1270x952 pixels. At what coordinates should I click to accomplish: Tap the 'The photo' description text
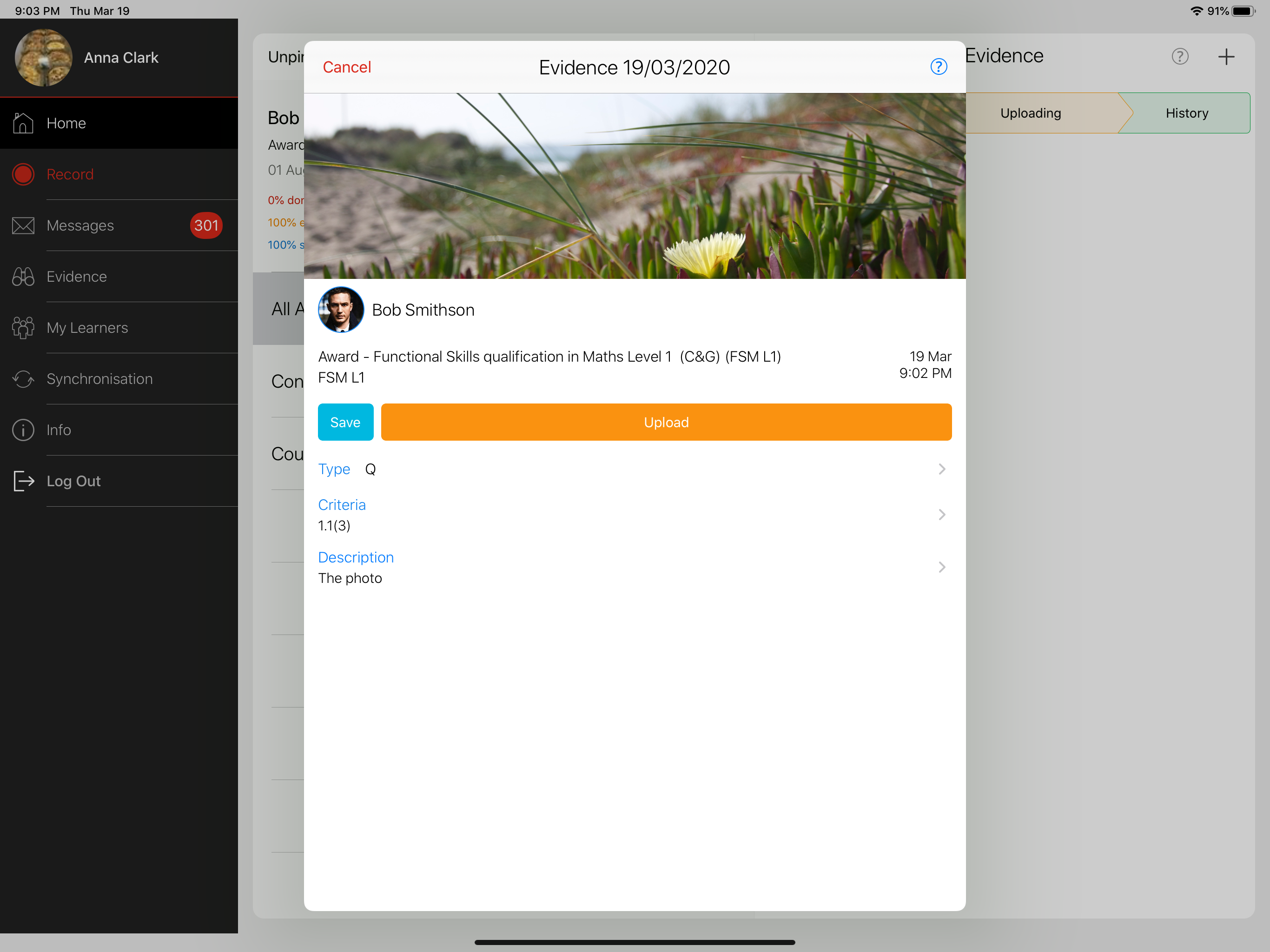point(350,578)
